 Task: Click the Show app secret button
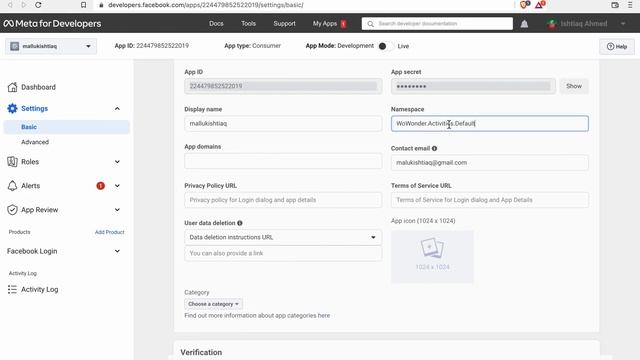tap(574, 86)
